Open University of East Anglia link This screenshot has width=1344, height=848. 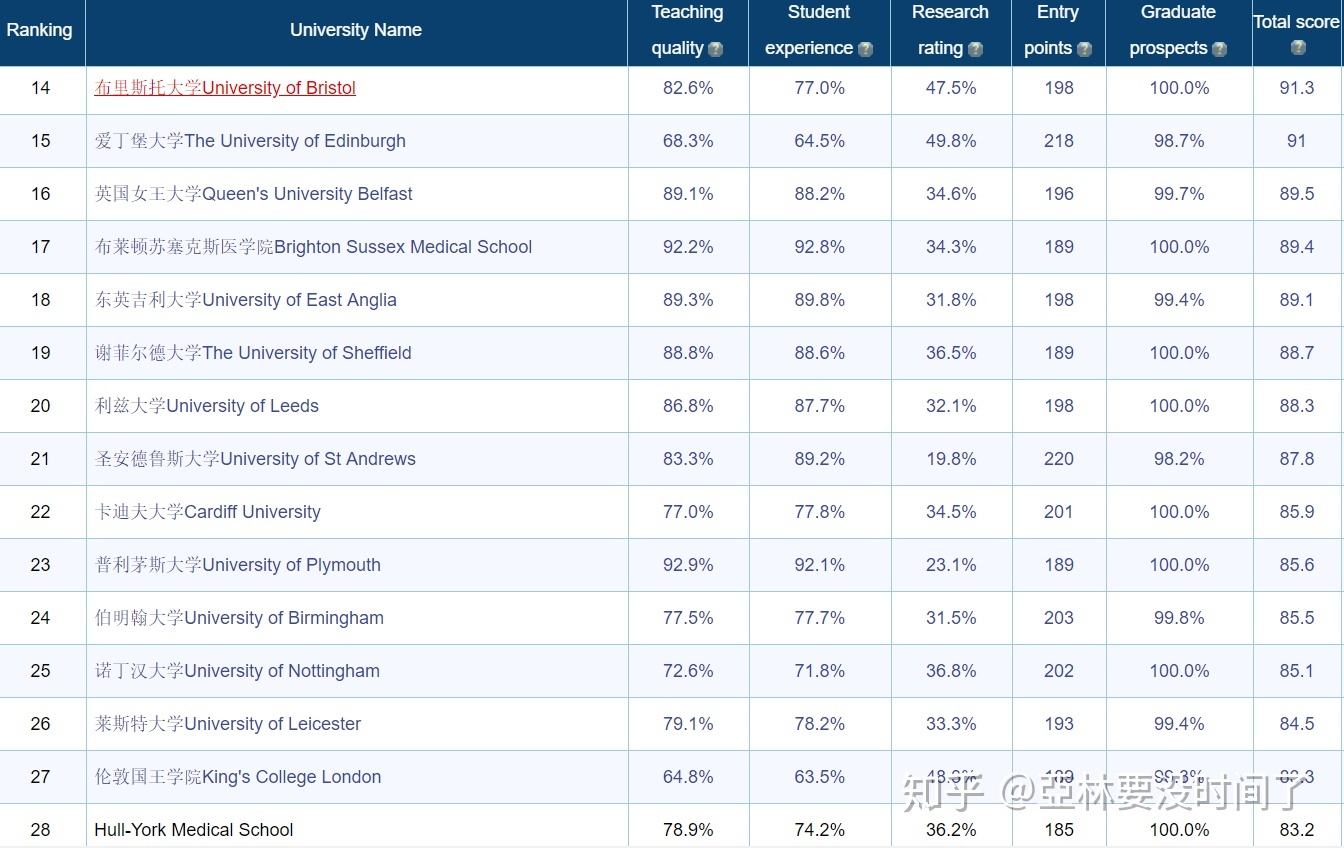(245, 300)
